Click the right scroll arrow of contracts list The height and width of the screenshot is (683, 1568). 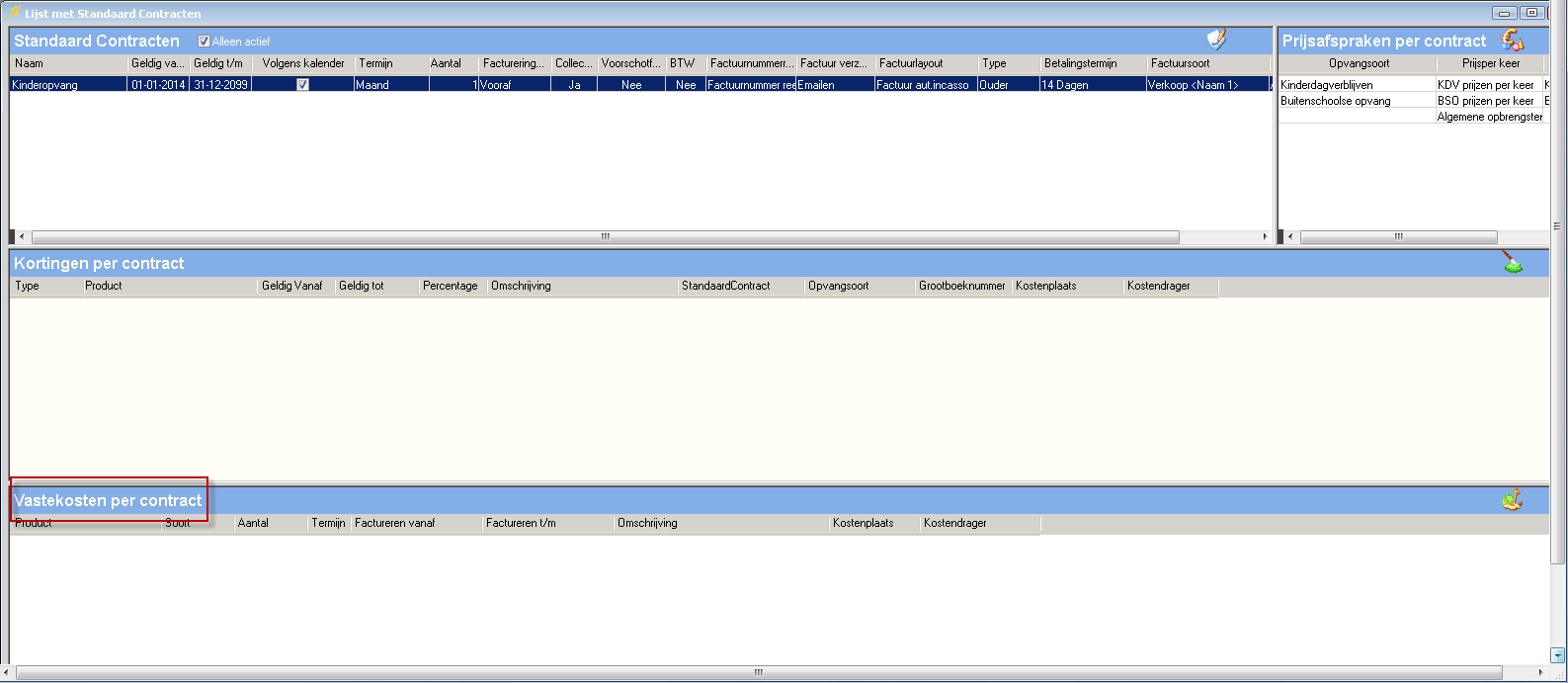coord(1265,237)
